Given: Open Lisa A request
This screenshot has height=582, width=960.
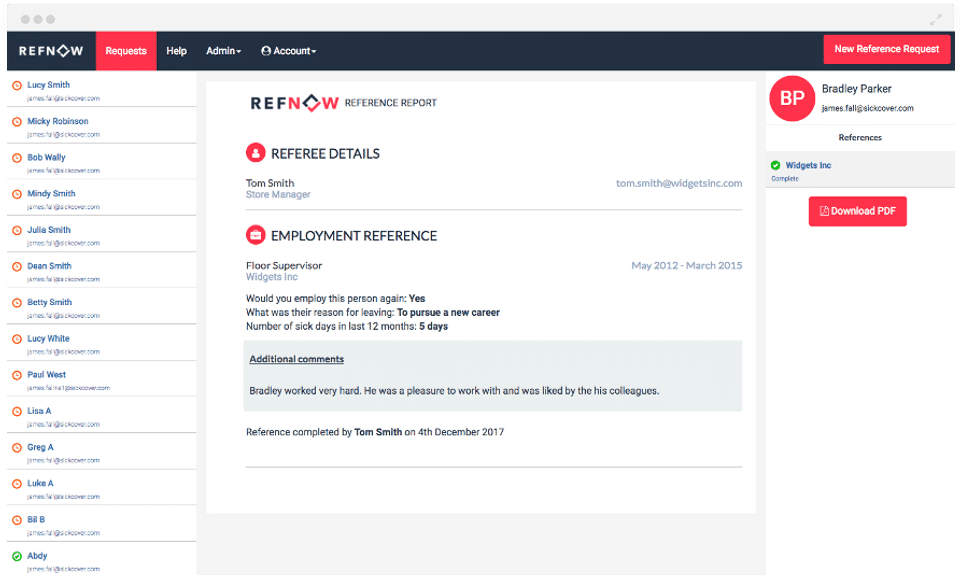Looking at the screenshot, I should (102, 416).
